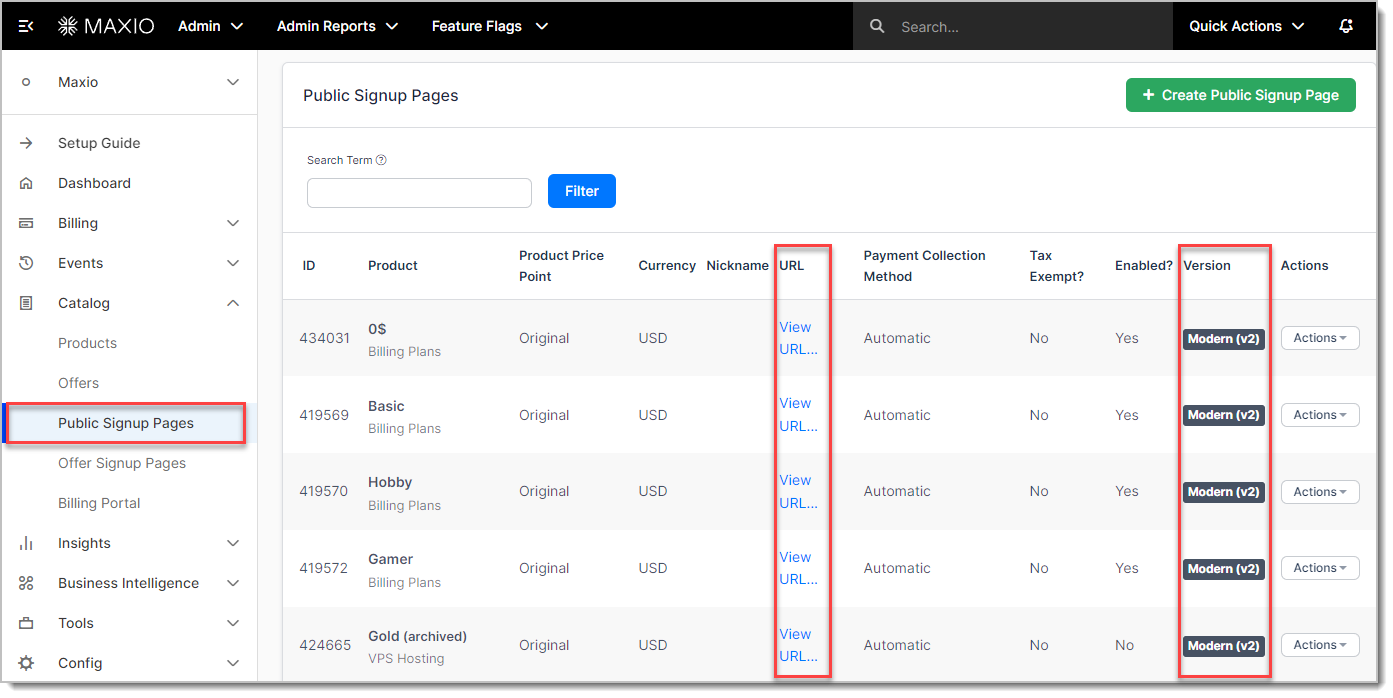The image size is (1393, 698).
Task: Click the notification bell icon
Action: pos(1346,26)
